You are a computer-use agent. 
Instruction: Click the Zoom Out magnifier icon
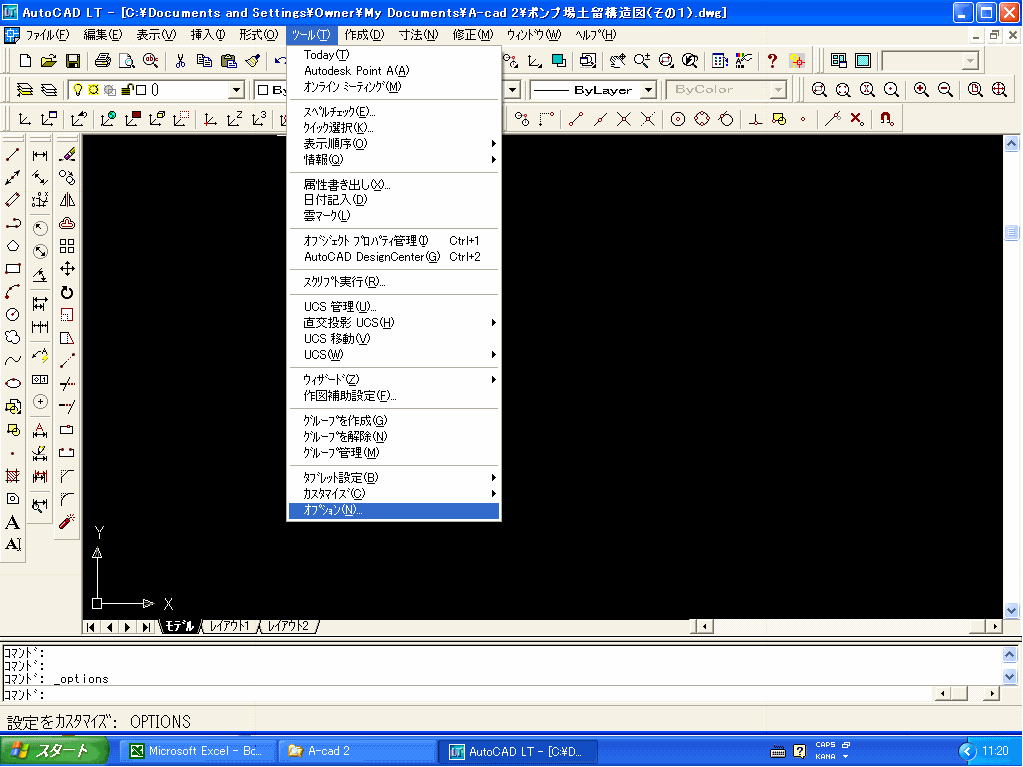point(945,89)
